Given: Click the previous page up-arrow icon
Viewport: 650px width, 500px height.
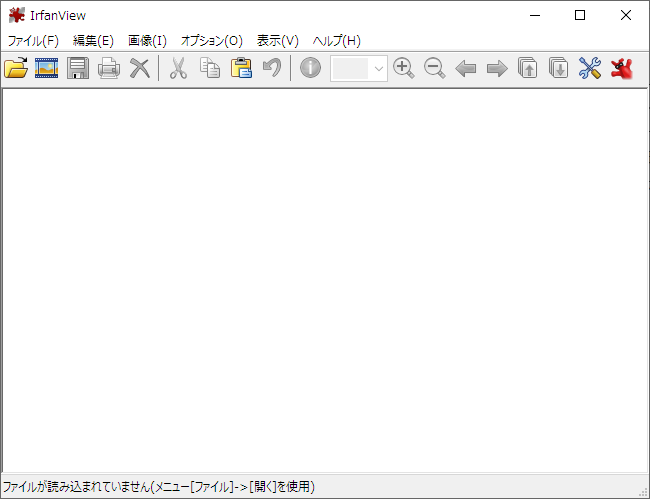Looking at the screenshot, I should coord(528,68).
